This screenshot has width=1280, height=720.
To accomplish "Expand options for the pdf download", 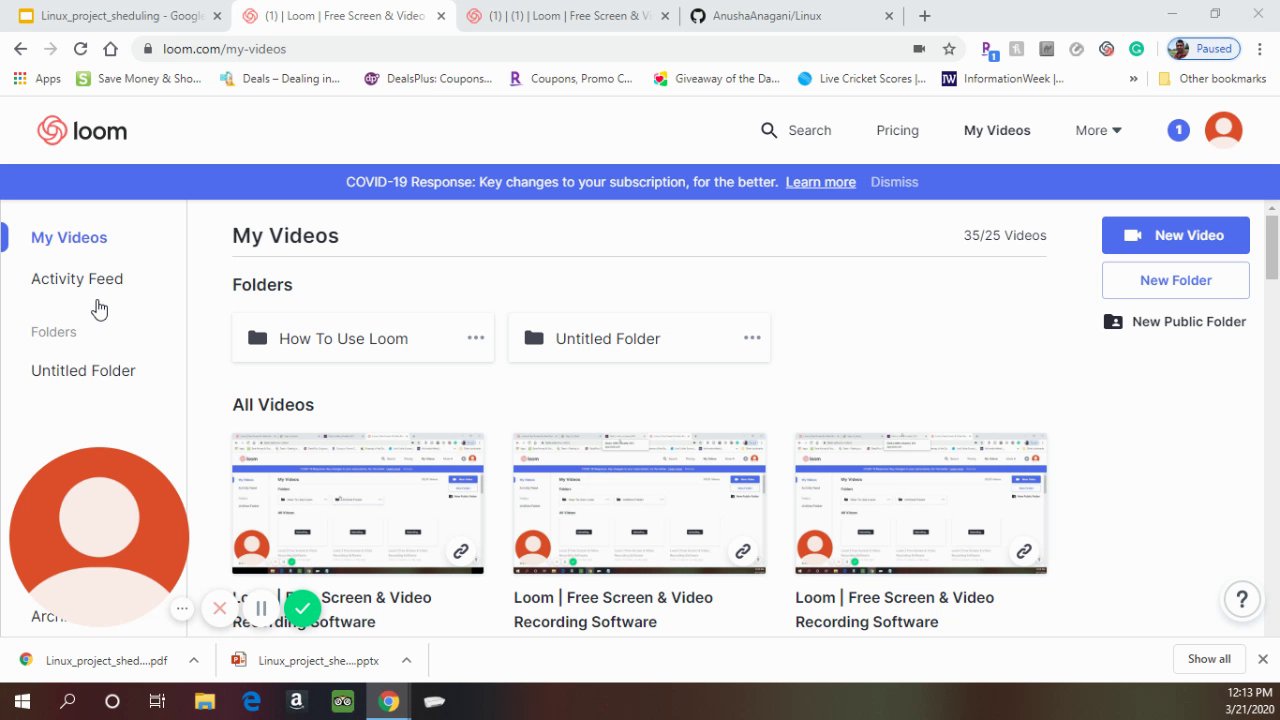I will 194,660.
